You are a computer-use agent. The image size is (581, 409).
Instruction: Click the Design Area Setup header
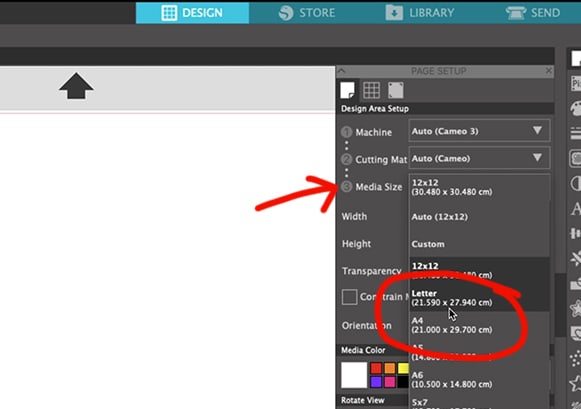pos(375,109)
